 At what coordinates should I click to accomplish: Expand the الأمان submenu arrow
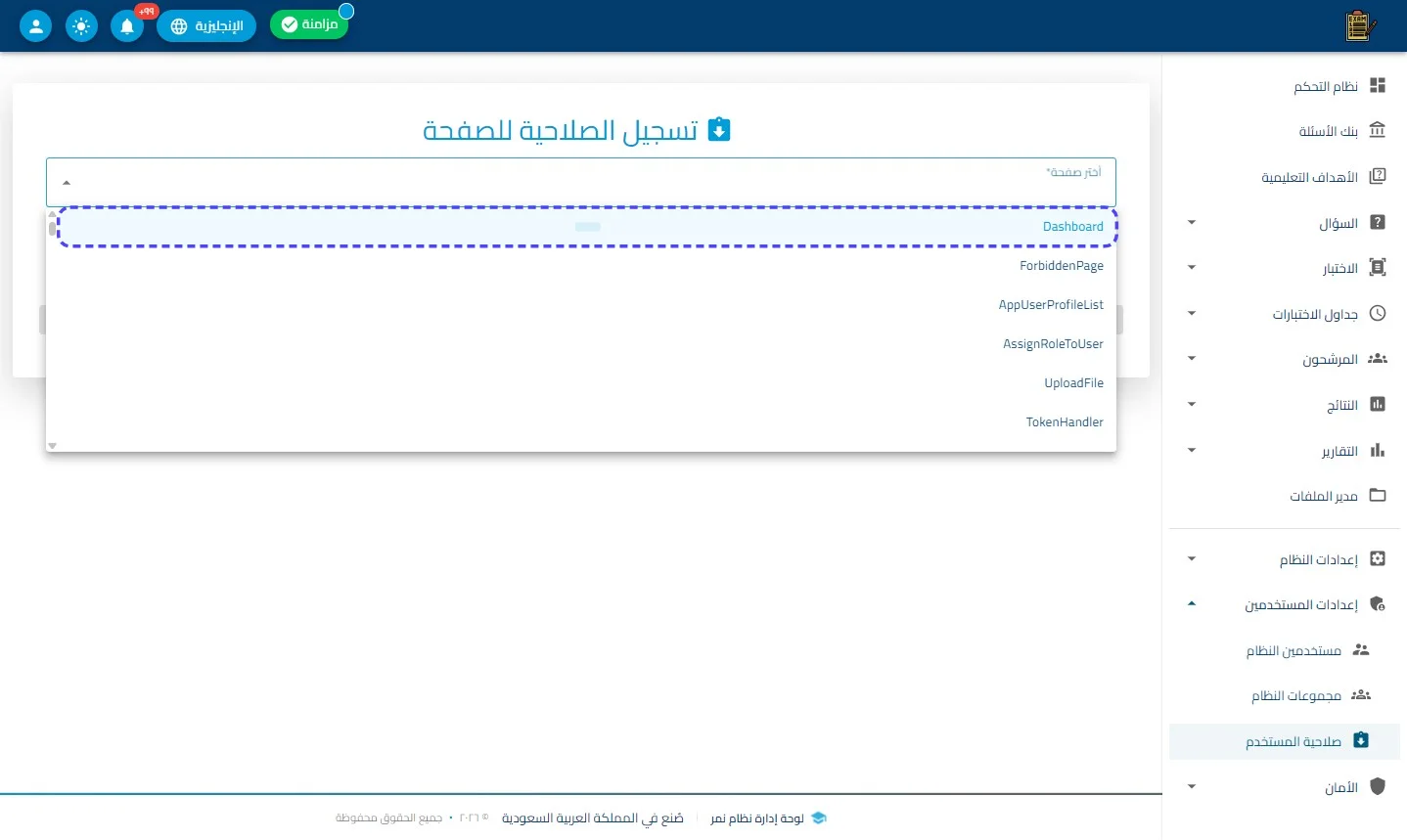coord(1192,787)
